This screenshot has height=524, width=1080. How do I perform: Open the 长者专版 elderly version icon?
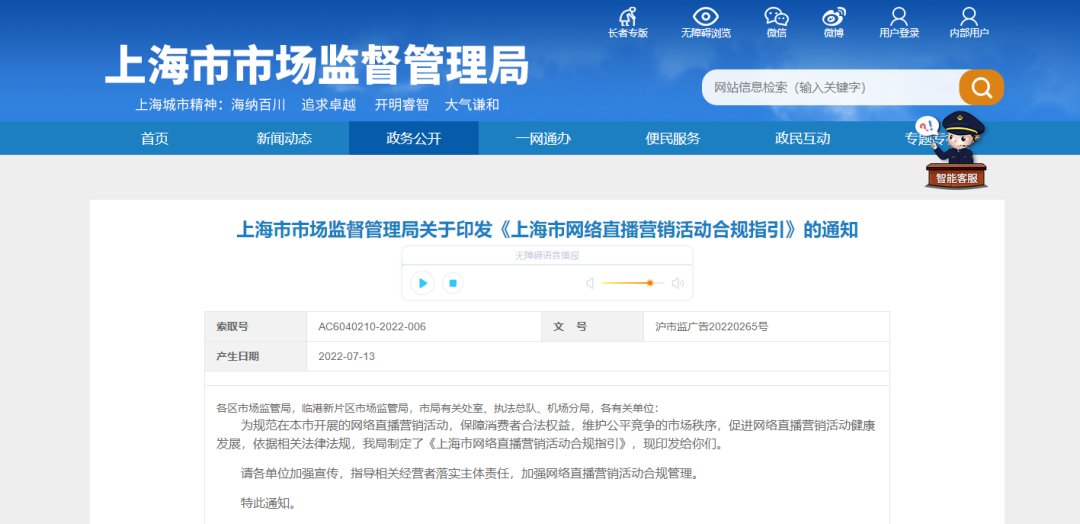pos(627,17)
